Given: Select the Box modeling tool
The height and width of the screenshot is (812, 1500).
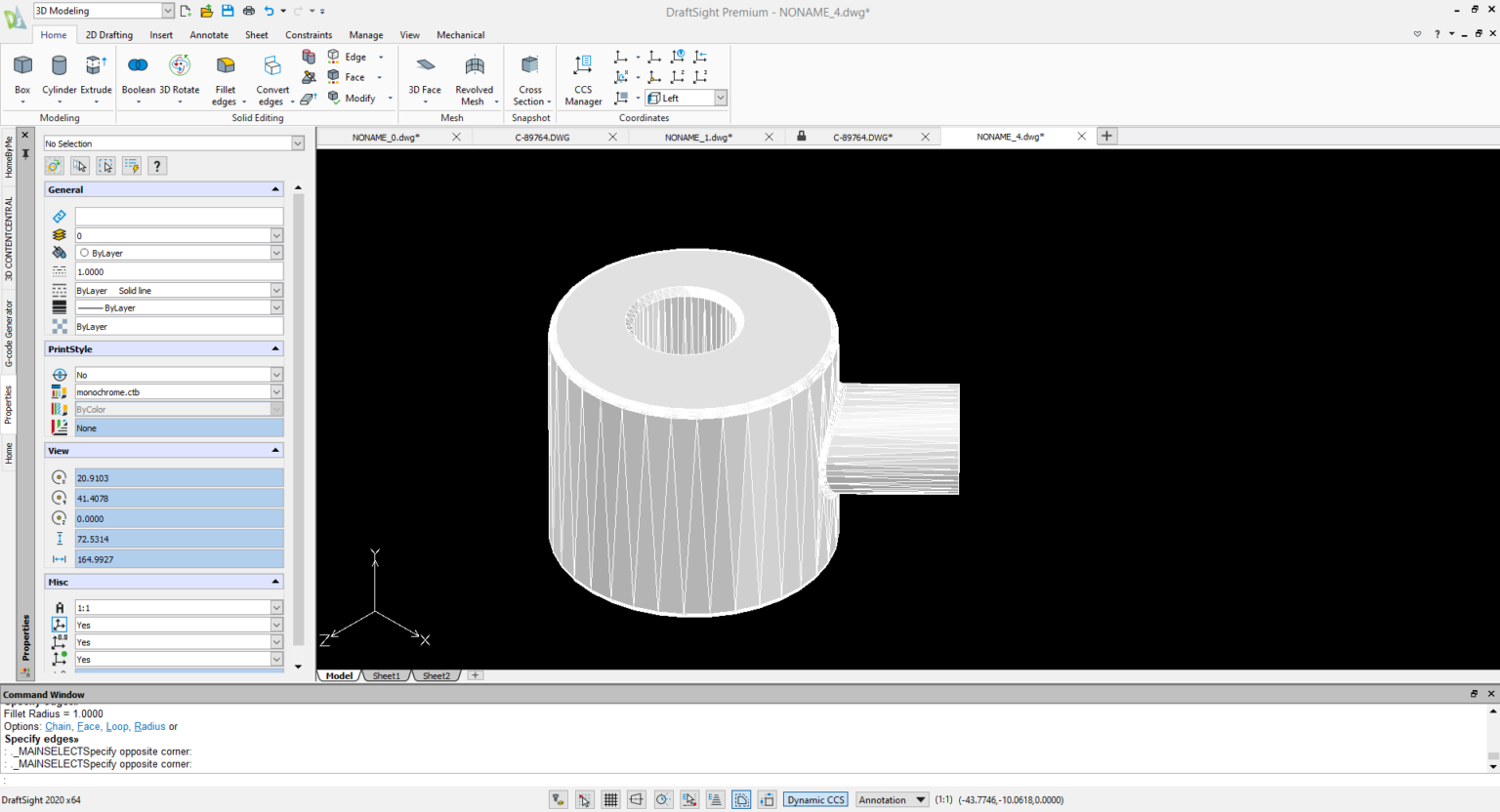Looking at the screenshot, I should click(22, 66).
